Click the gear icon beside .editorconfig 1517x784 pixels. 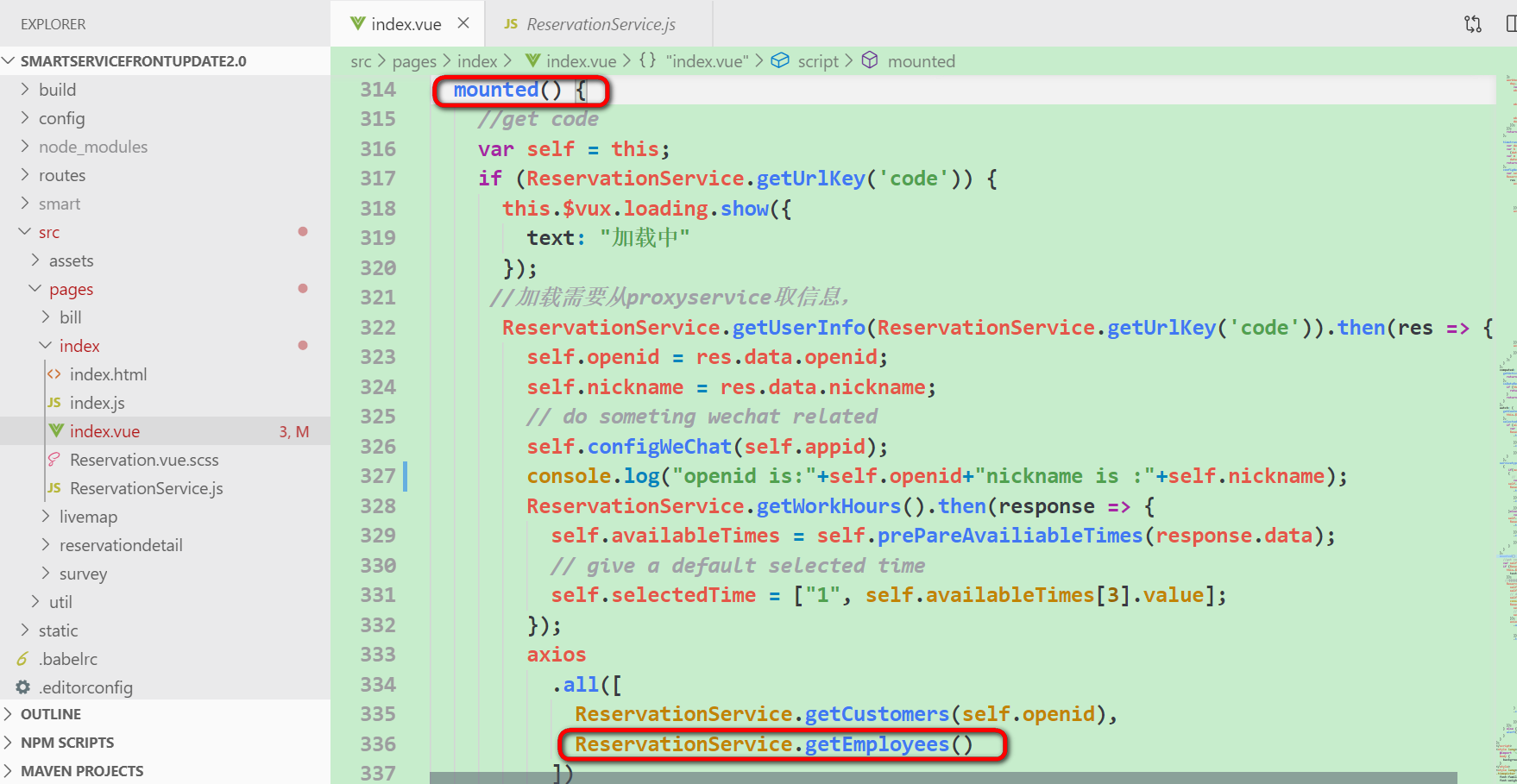click(x=23, y=687)
